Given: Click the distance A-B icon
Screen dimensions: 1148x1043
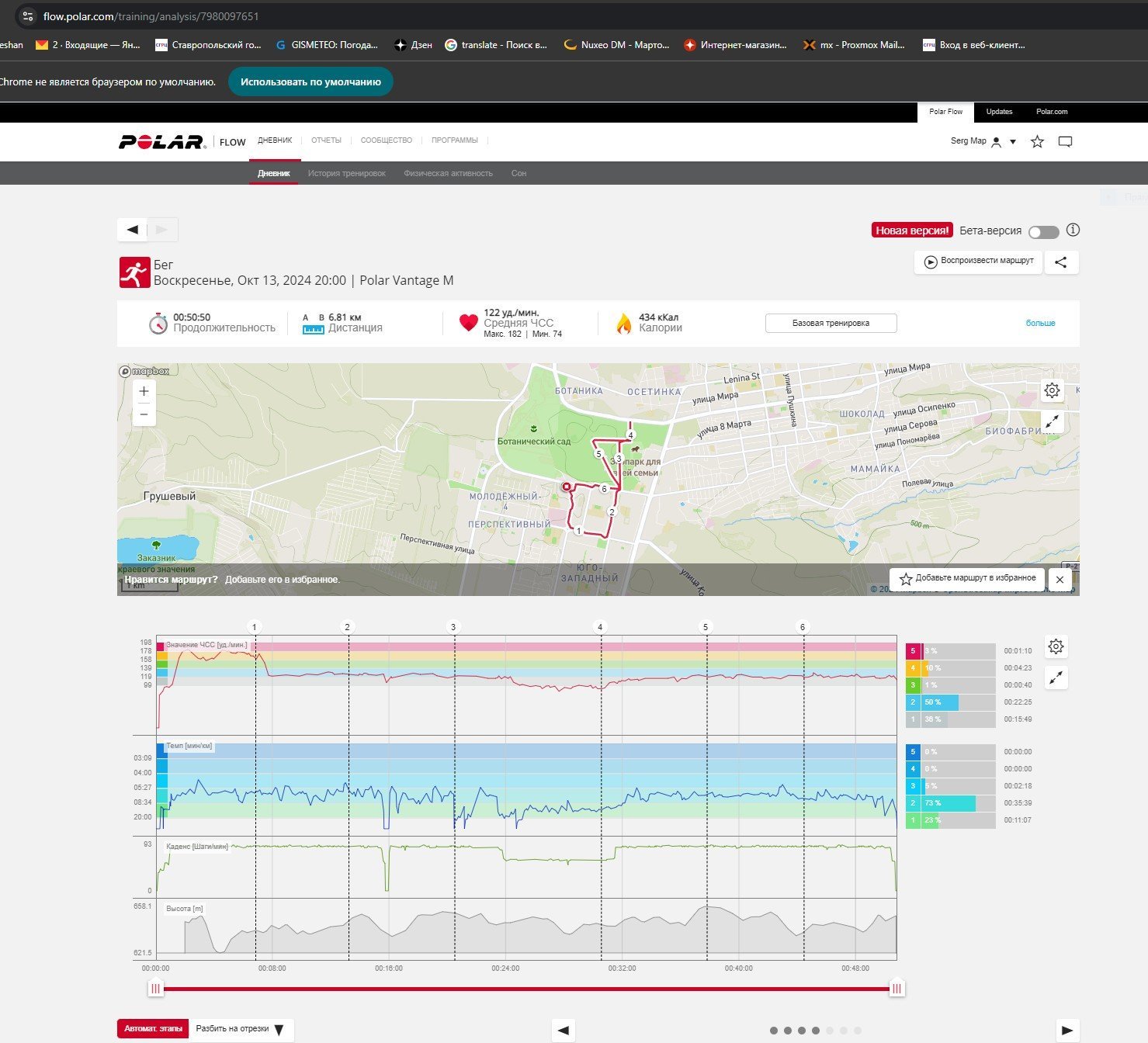Looking at the screenshot, I should (x=313, y=324).
